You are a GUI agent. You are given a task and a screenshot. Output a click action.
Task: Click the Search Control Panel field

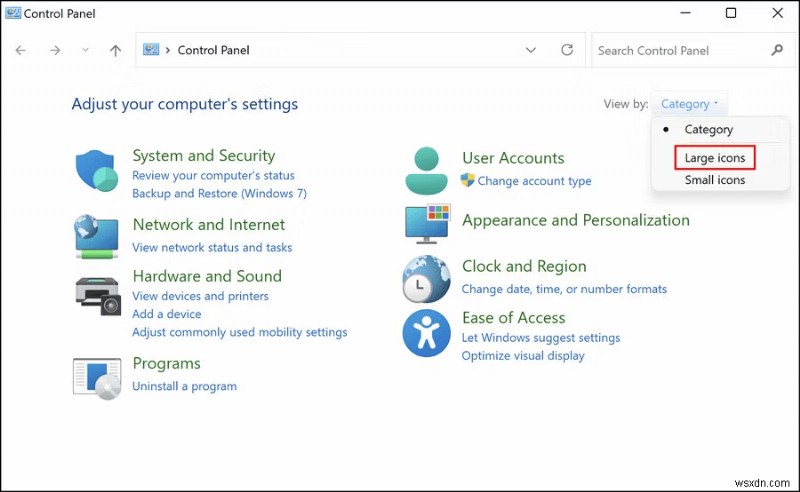point(680,50)
